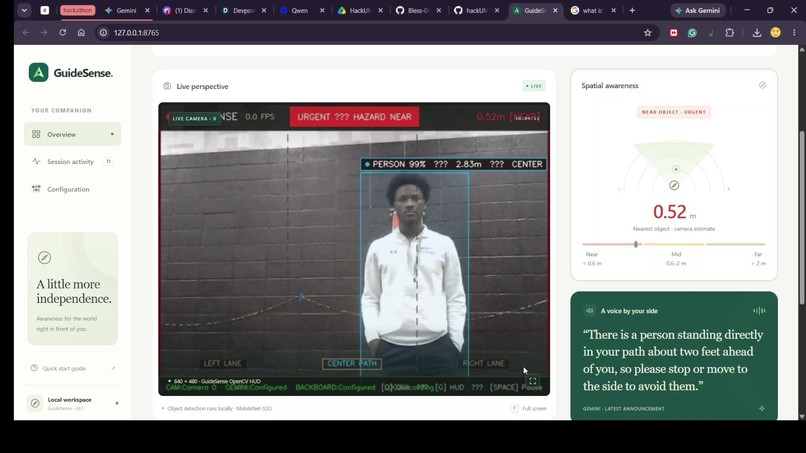Click the URGENT HAZARD NEAR banner
806x453 pixels.
coord(354,117)
